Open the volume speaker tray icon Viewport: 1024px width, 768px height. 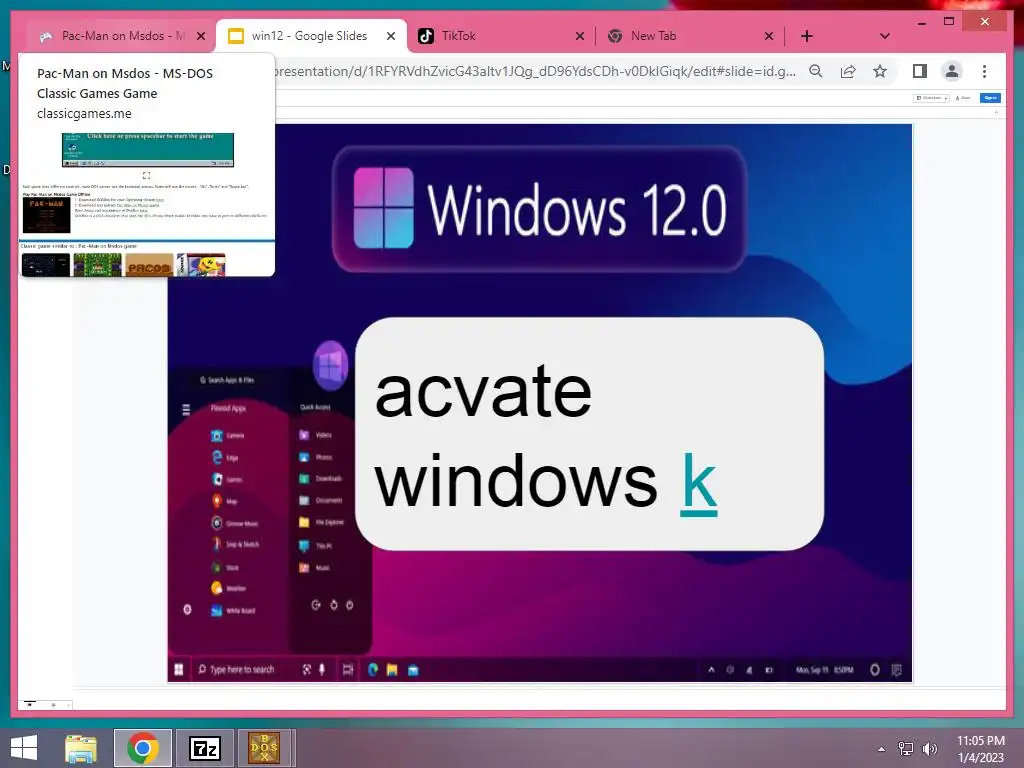[929, 749]
